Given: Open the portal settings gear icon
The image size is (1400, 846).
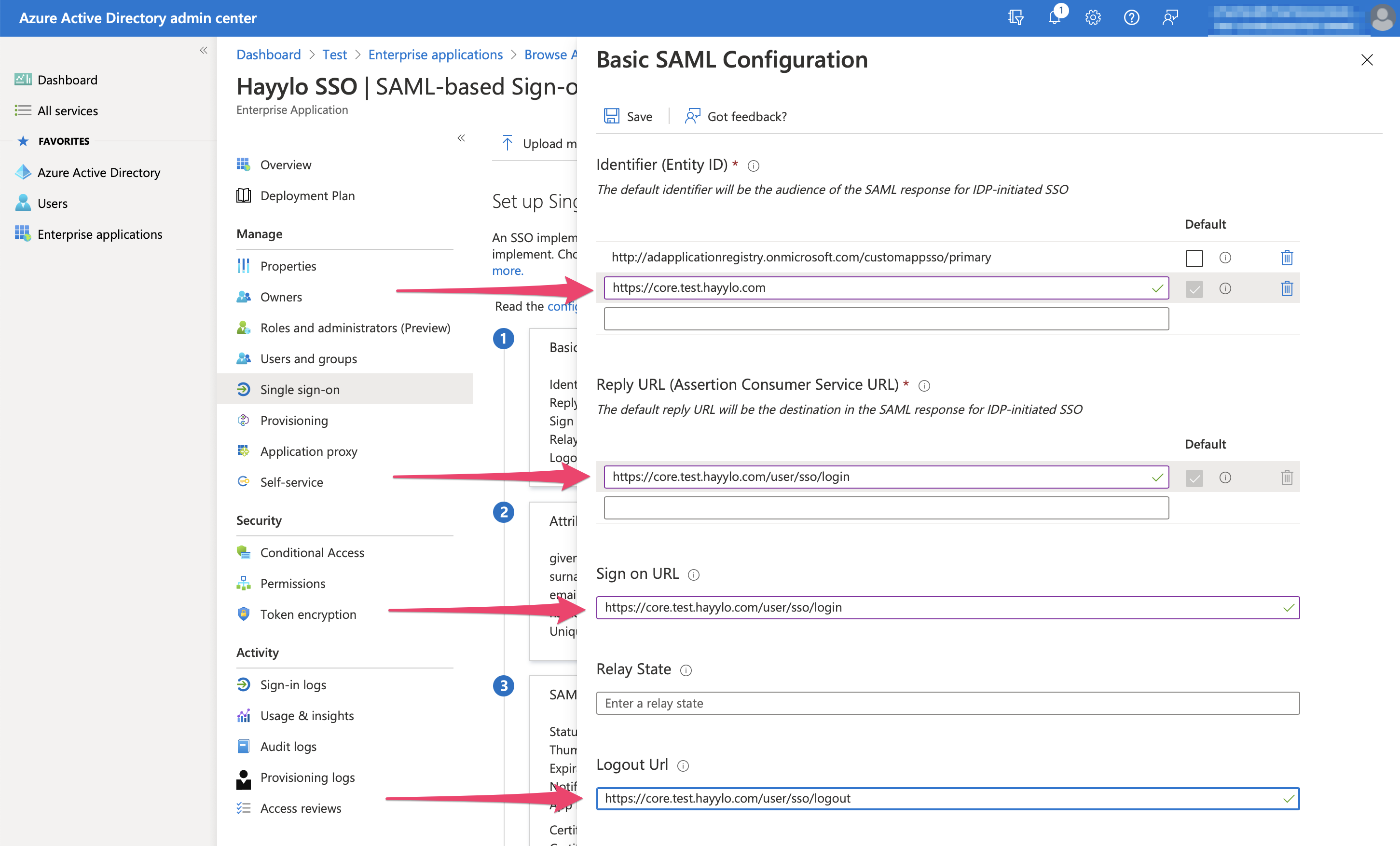Looking at the screenshot, I should click(1093, 18).
